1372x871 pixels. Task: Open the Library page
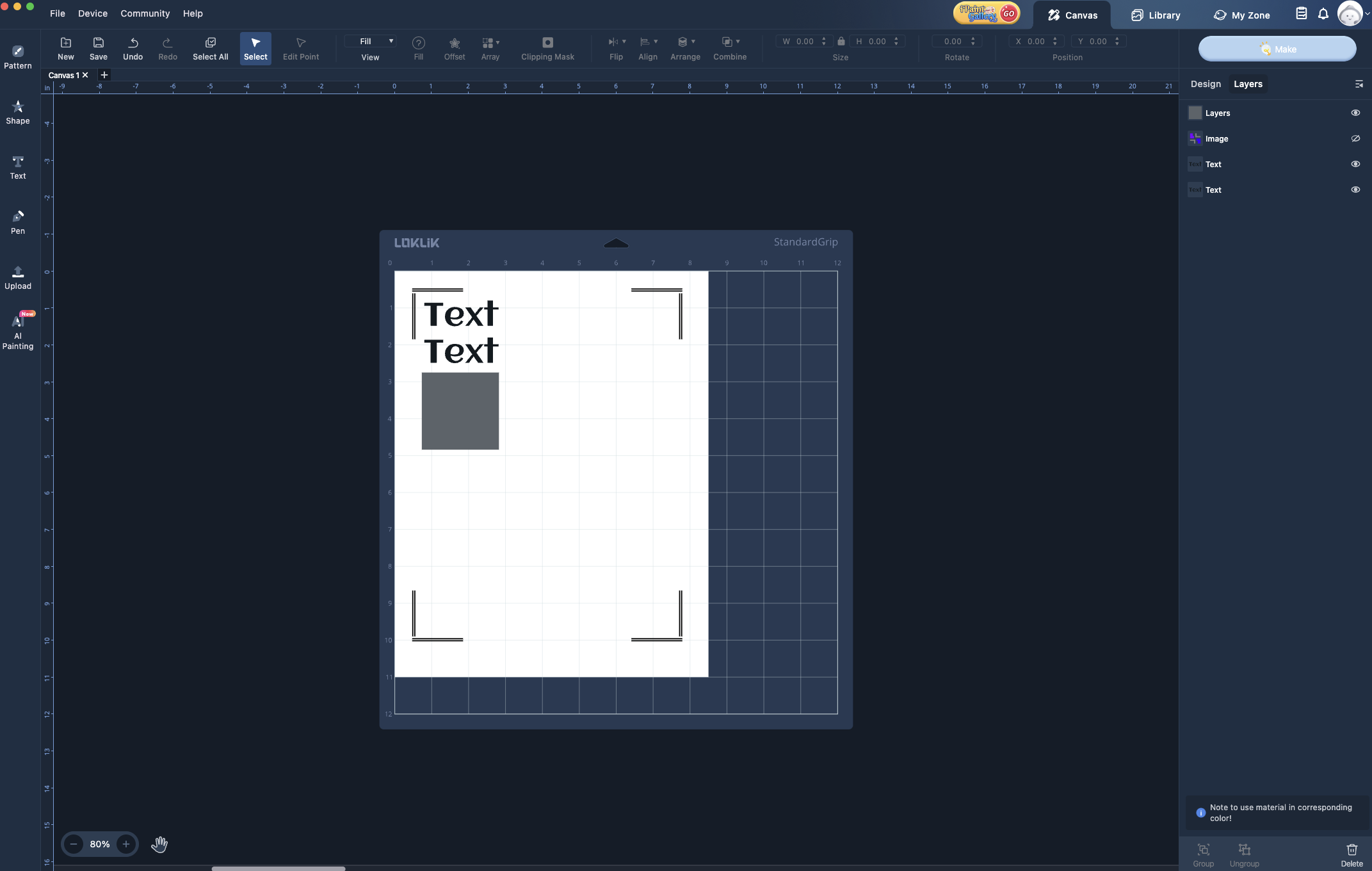pos(1155,15)
